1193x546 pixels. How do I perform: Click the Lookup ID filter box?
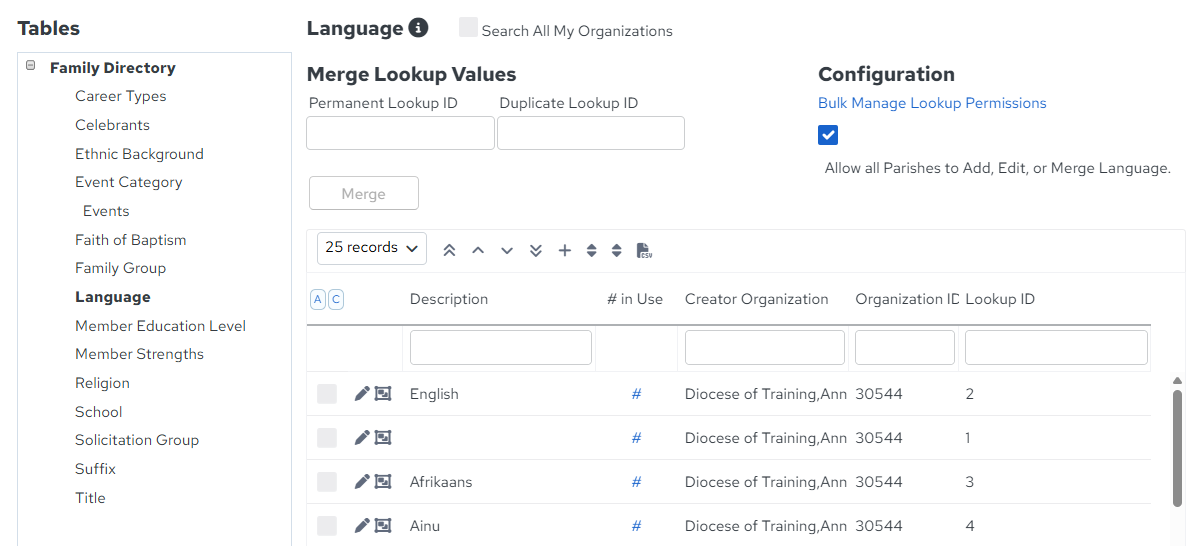point(1056,348)
